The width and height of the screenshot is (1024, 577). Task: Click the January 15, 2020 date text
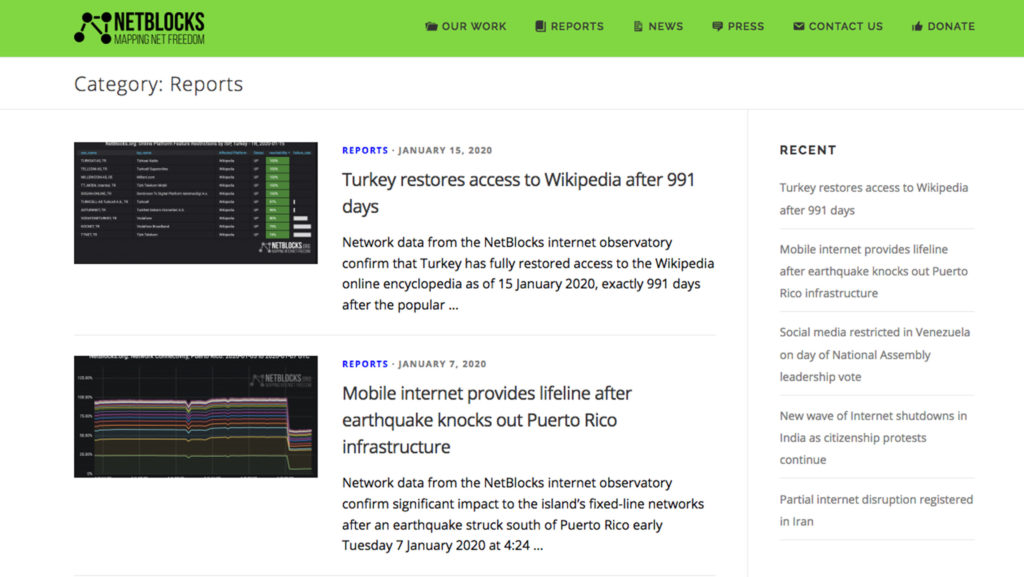click(x=445, y=150)
